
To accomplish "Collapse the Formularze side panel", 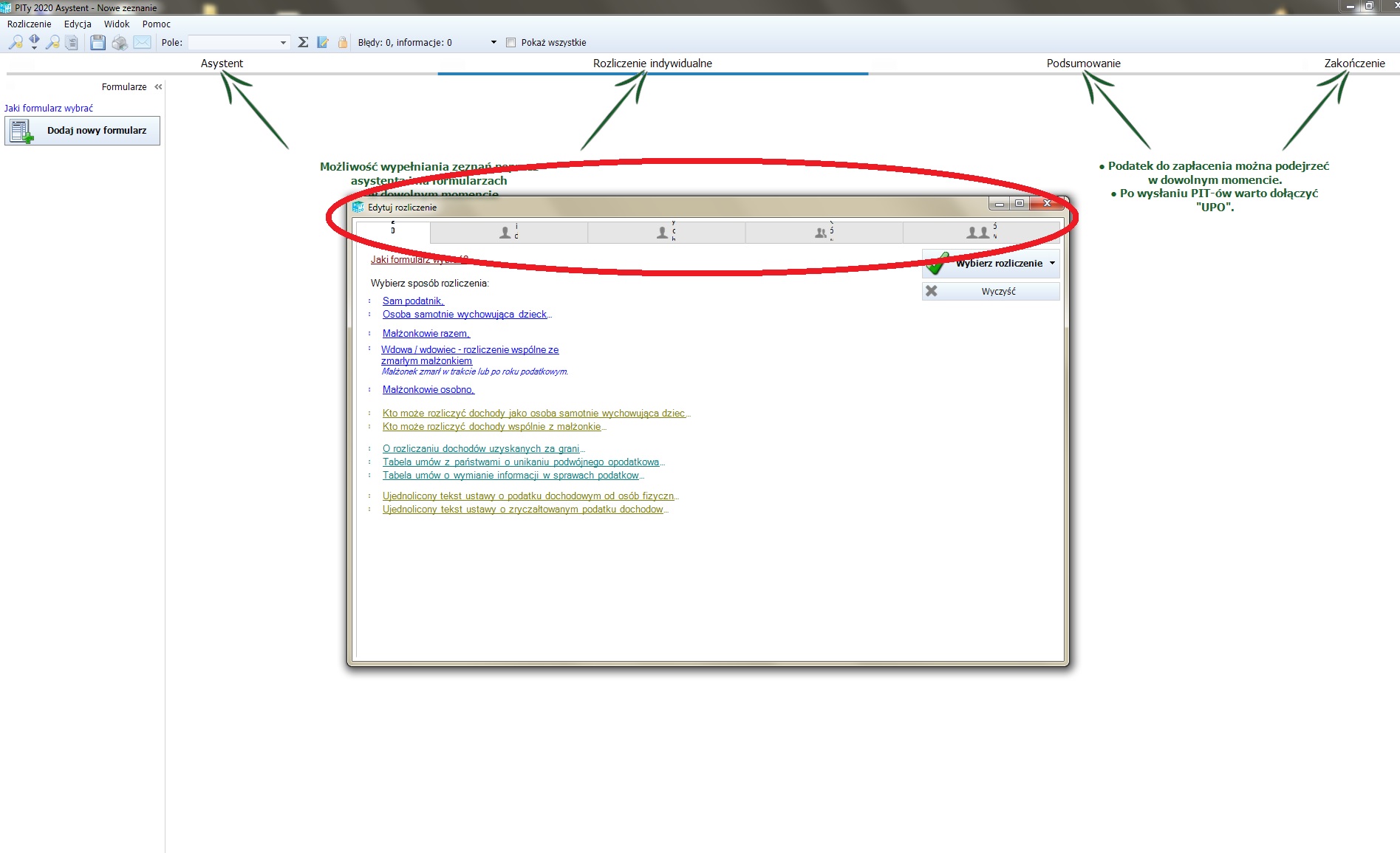I will 158,87.
